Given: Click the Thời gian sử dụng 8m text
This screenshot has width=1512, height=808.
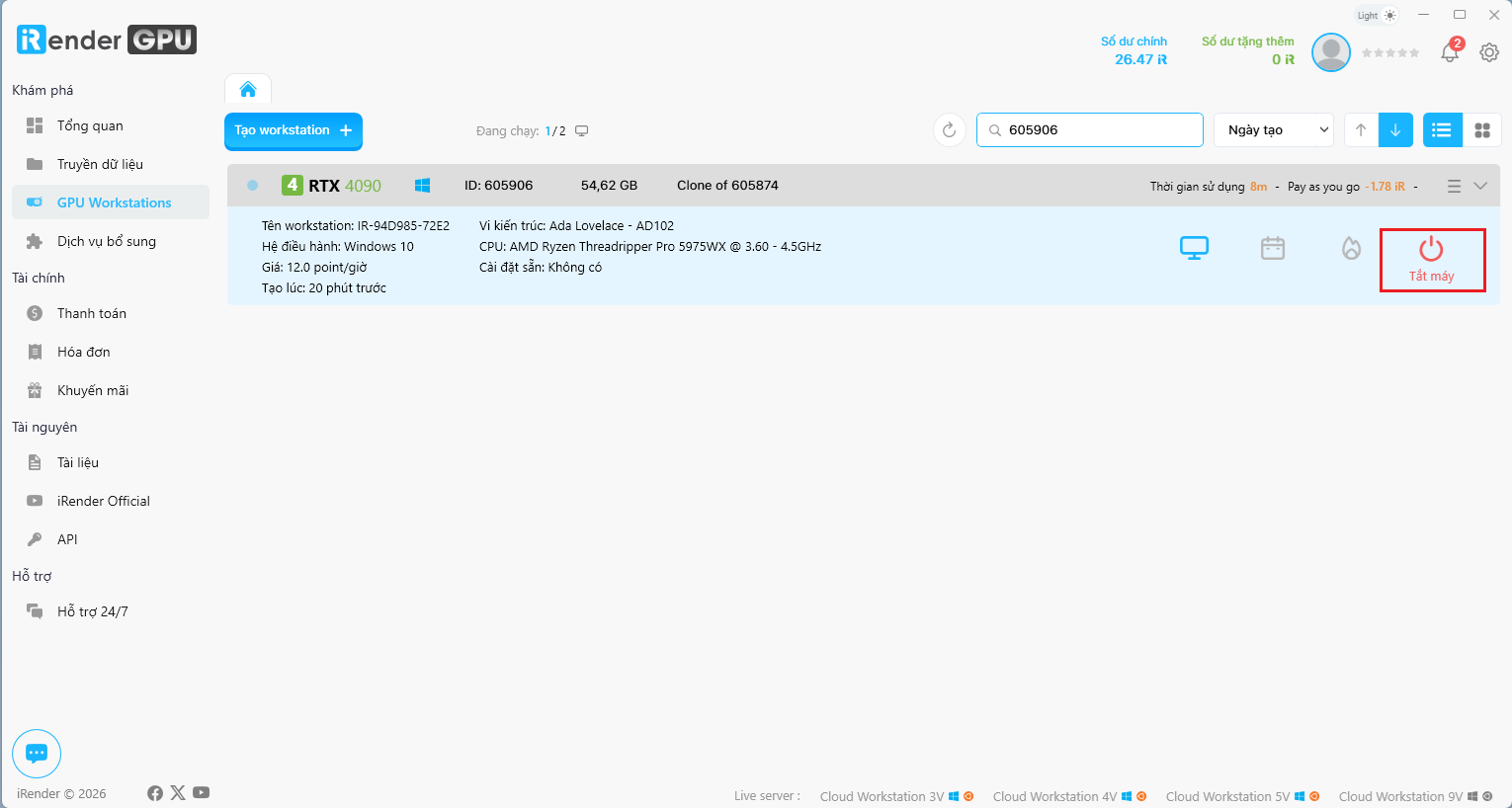Looking at the screenshot, I should [1209, 187].
